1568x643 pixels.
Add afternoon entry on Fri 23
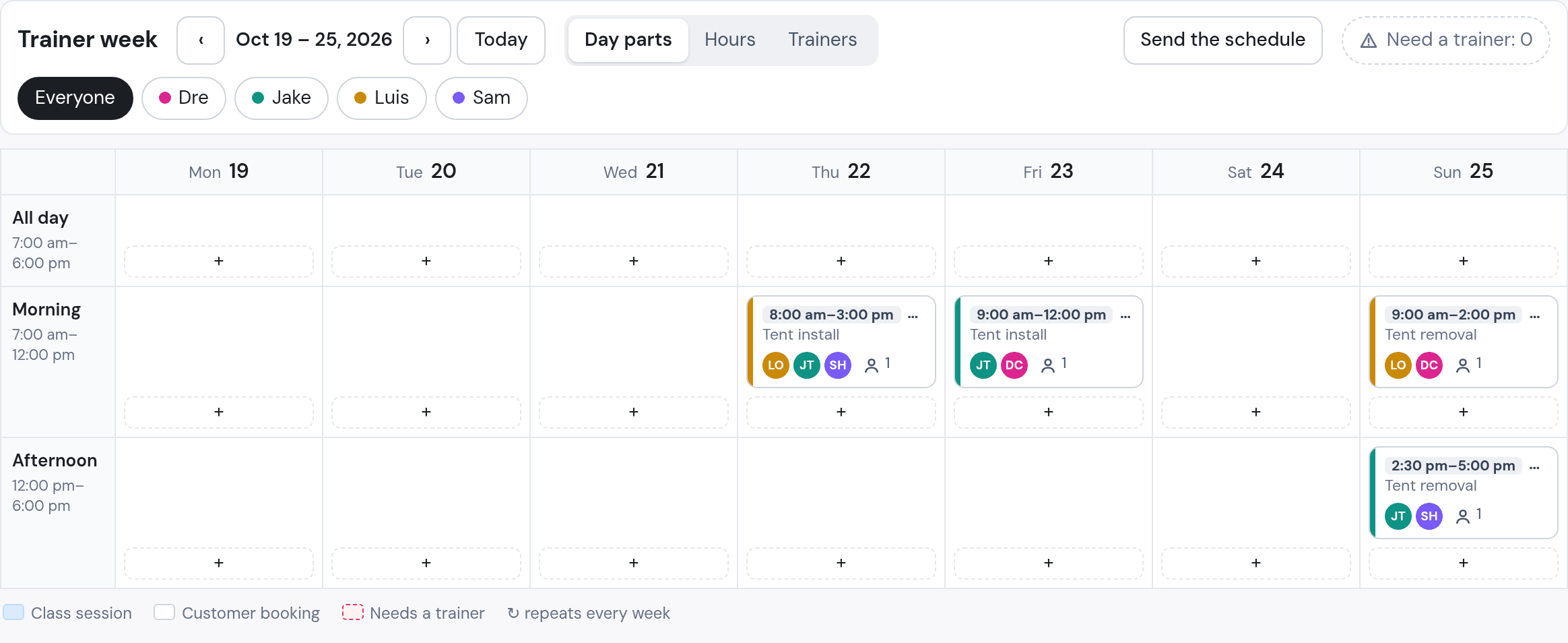pos(1049,563)
